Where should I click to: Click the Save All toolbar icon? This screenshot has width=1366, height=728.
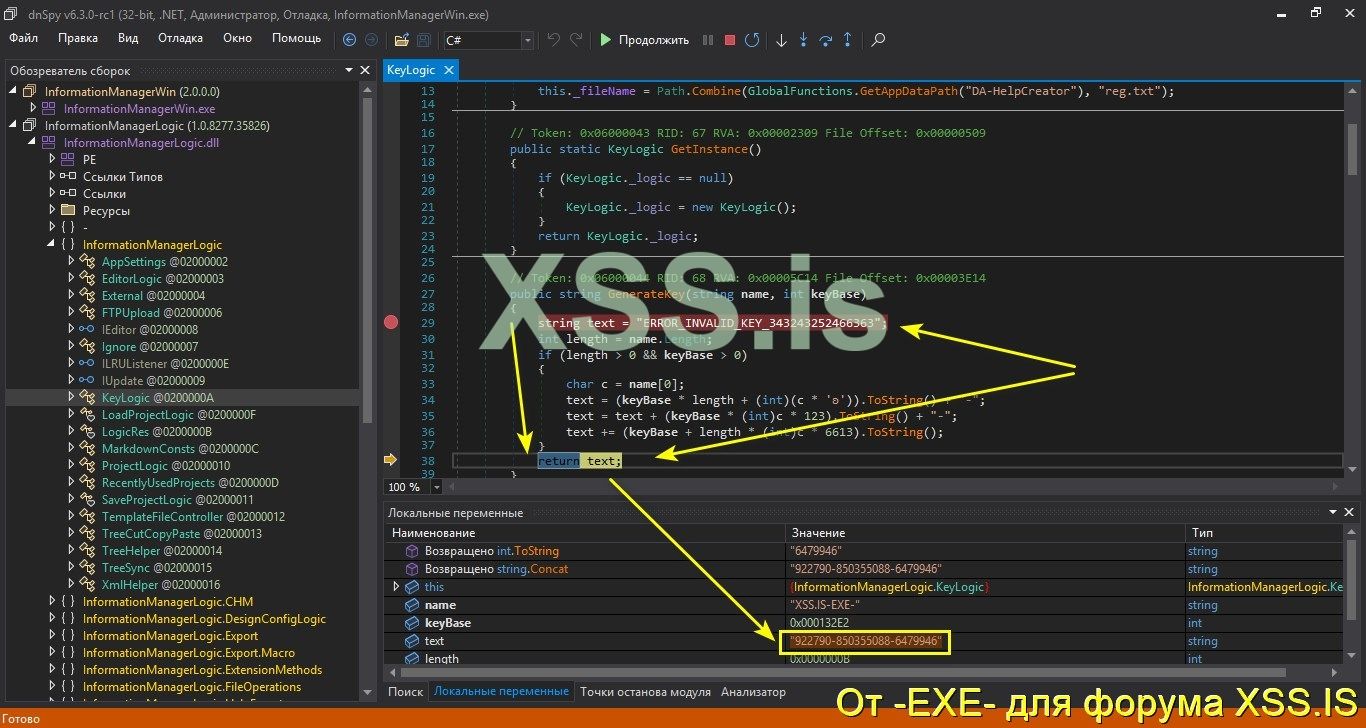(424, 40)
